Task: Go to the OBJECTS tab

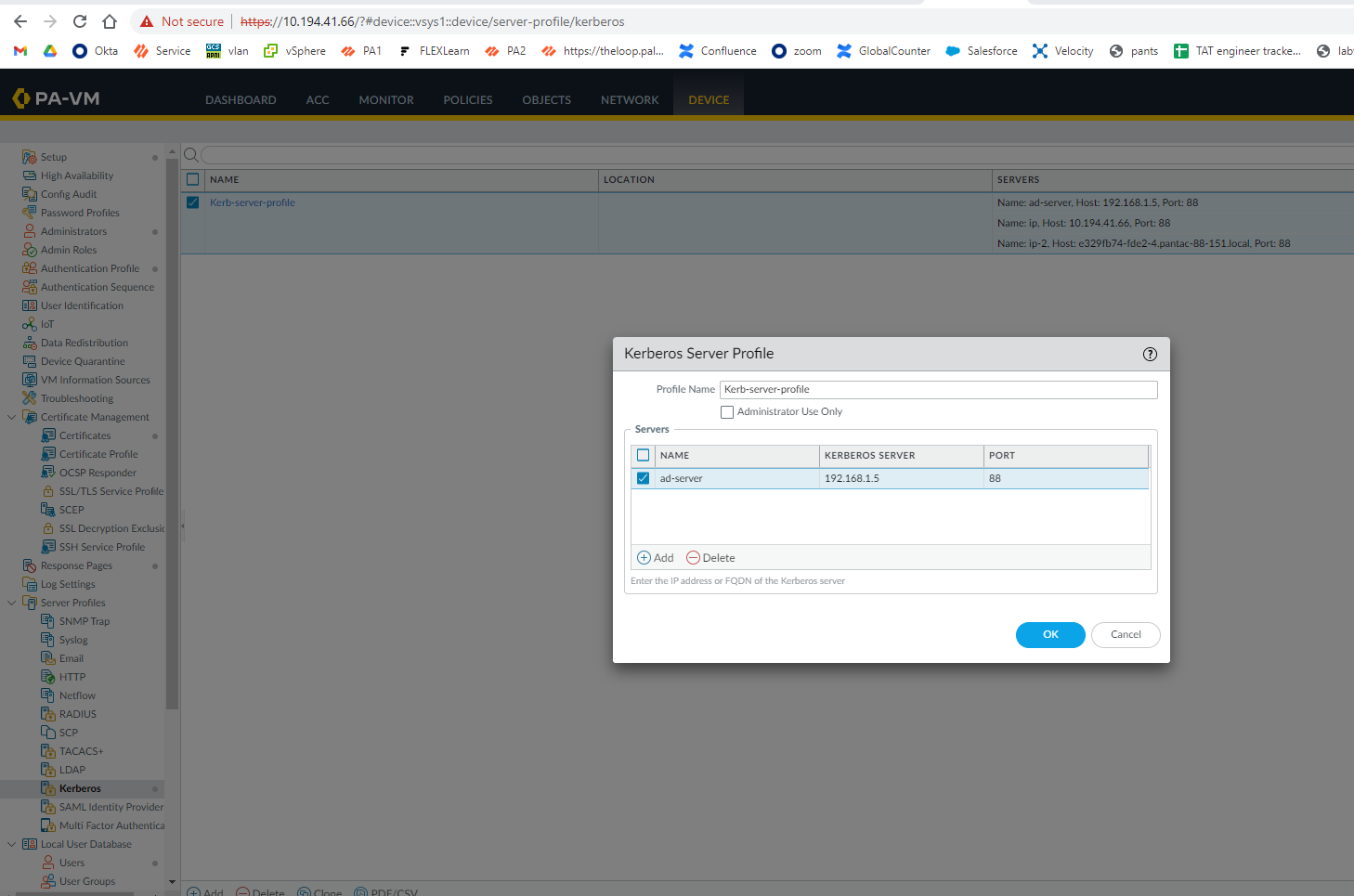Action: [547, 100]
